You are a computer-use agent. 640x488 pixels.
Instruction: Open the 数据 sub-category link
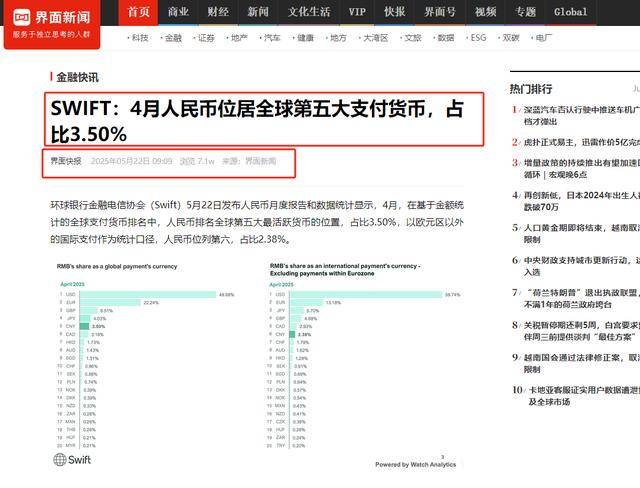coord(444,38)
